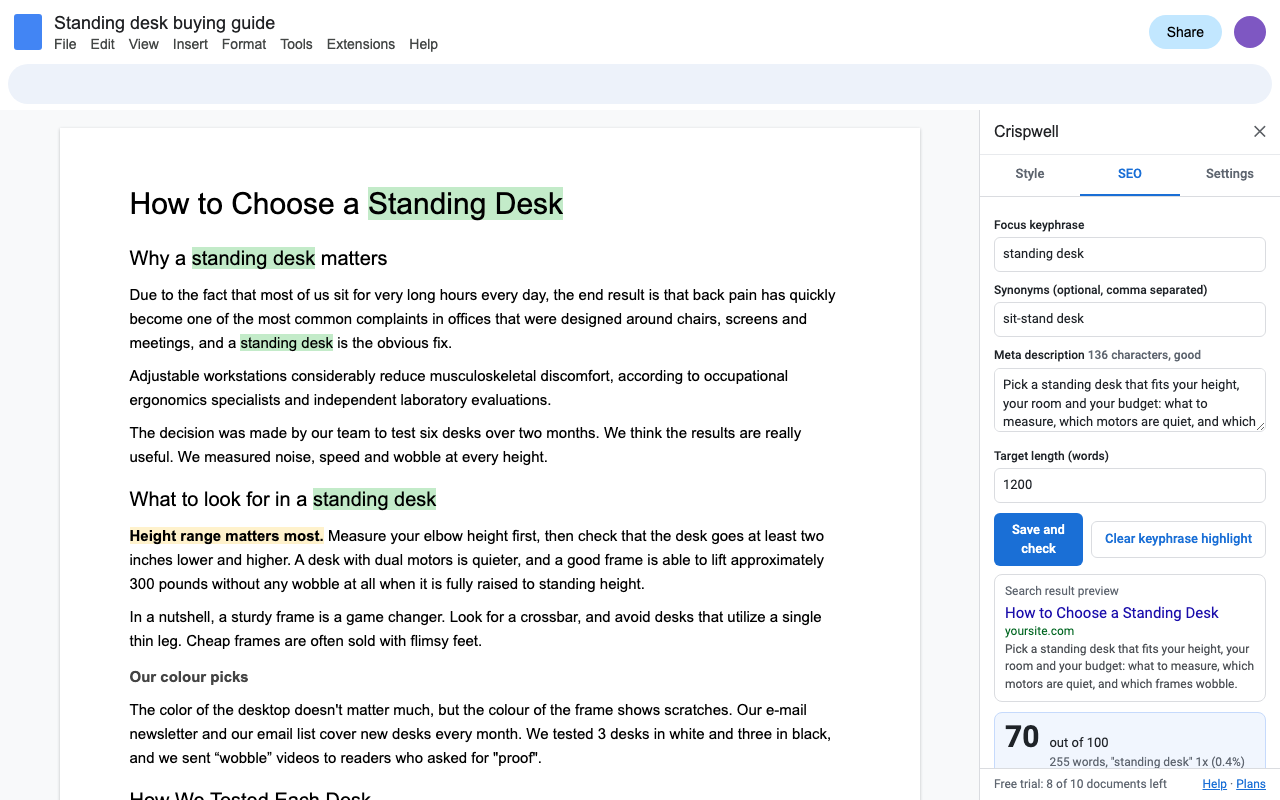Open the Format menu
1280x800 pixels.
pos(244,44)
